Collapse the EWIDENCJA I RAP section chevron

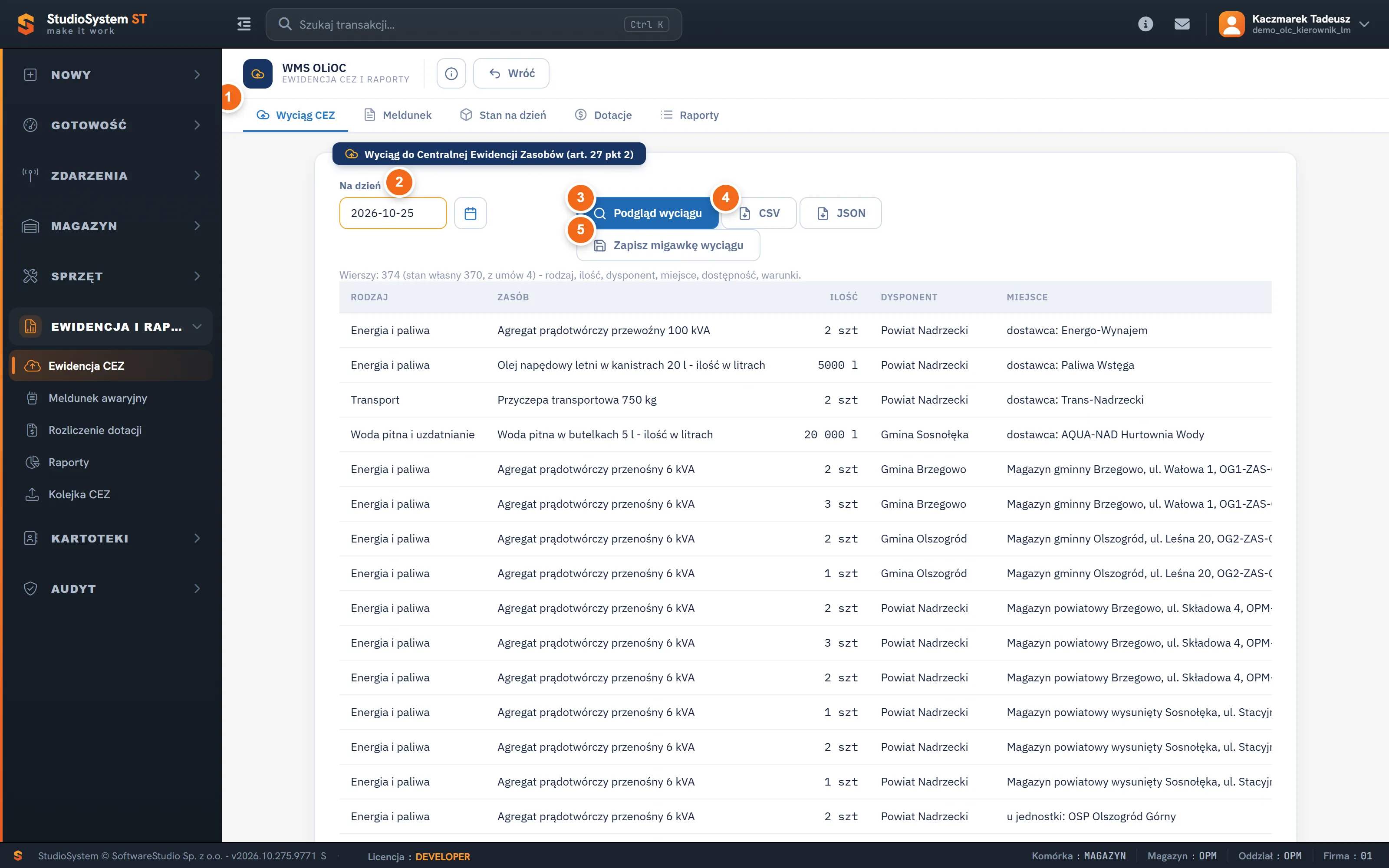(197, 327)
